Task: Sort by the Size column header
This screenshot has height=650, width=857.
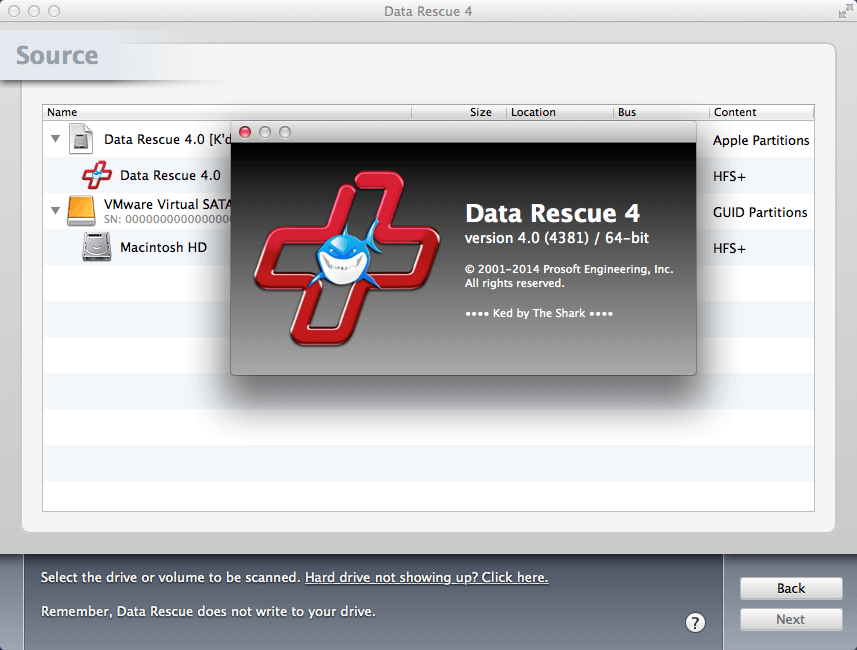Action: click(459, 112)
